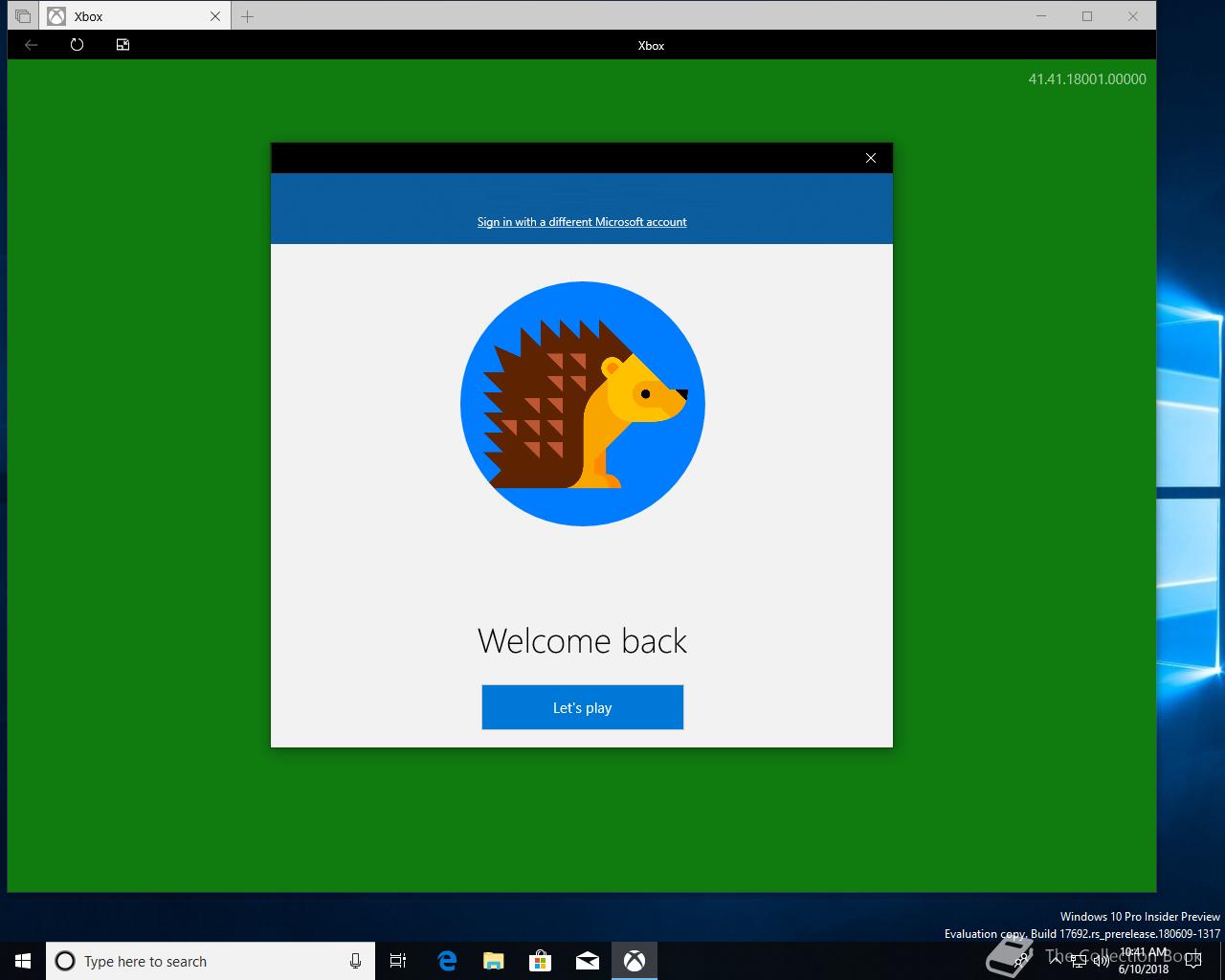This screenshot has height=980, width=1225.
Task: Open Task View from the taskbar
Action: point(398,961)
